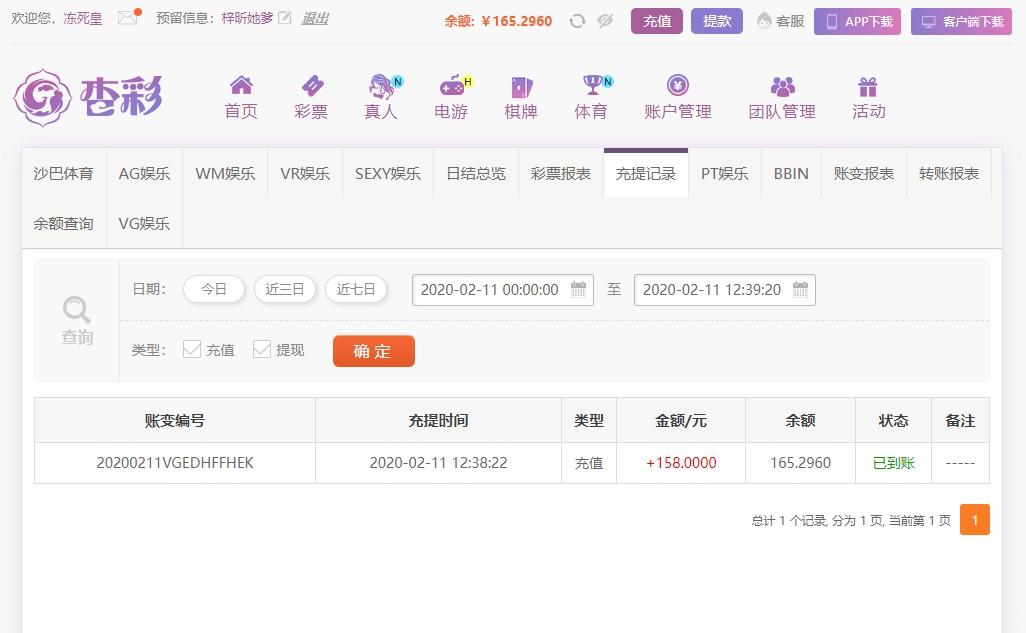Uncheck the 充值 deposit type checkbox

click(193, 350)
